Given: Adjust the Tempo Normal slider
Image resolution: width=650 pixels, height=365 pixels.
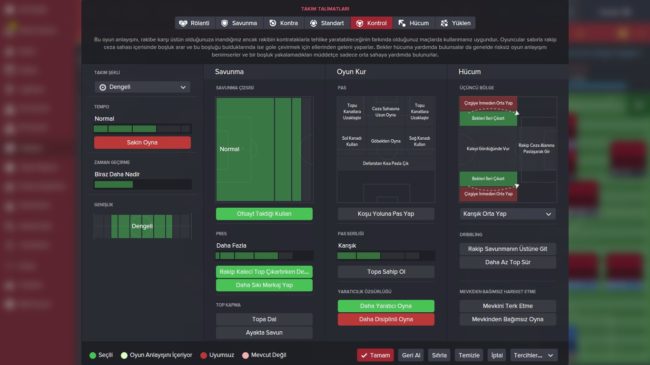Looking at the screenshot, I should (x=142, y=129).
